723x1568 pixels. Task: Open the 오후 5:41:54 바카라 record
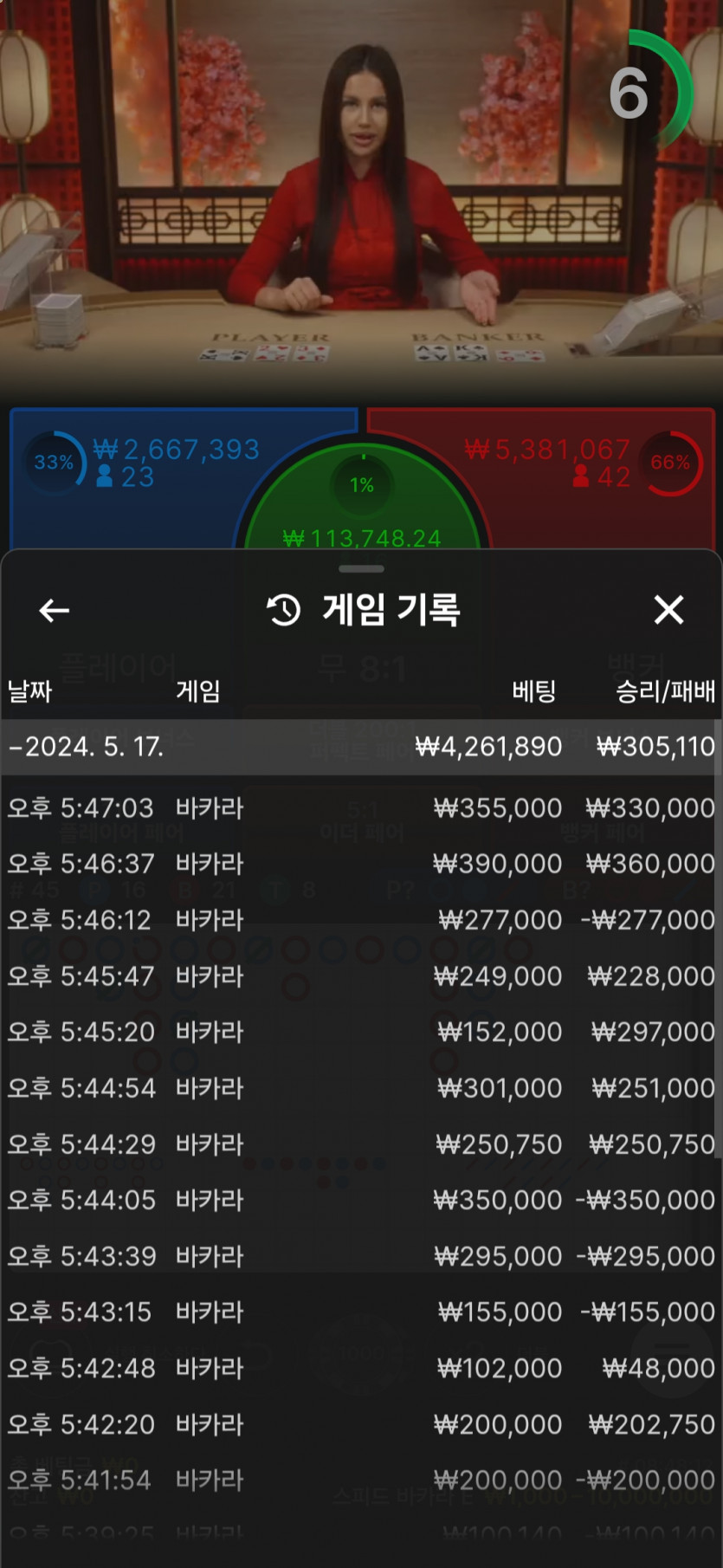361,1480
